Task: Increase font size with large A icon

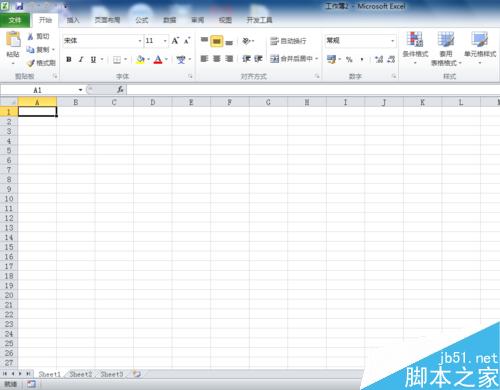Action: pyautogui.click(x=175, y=41)
